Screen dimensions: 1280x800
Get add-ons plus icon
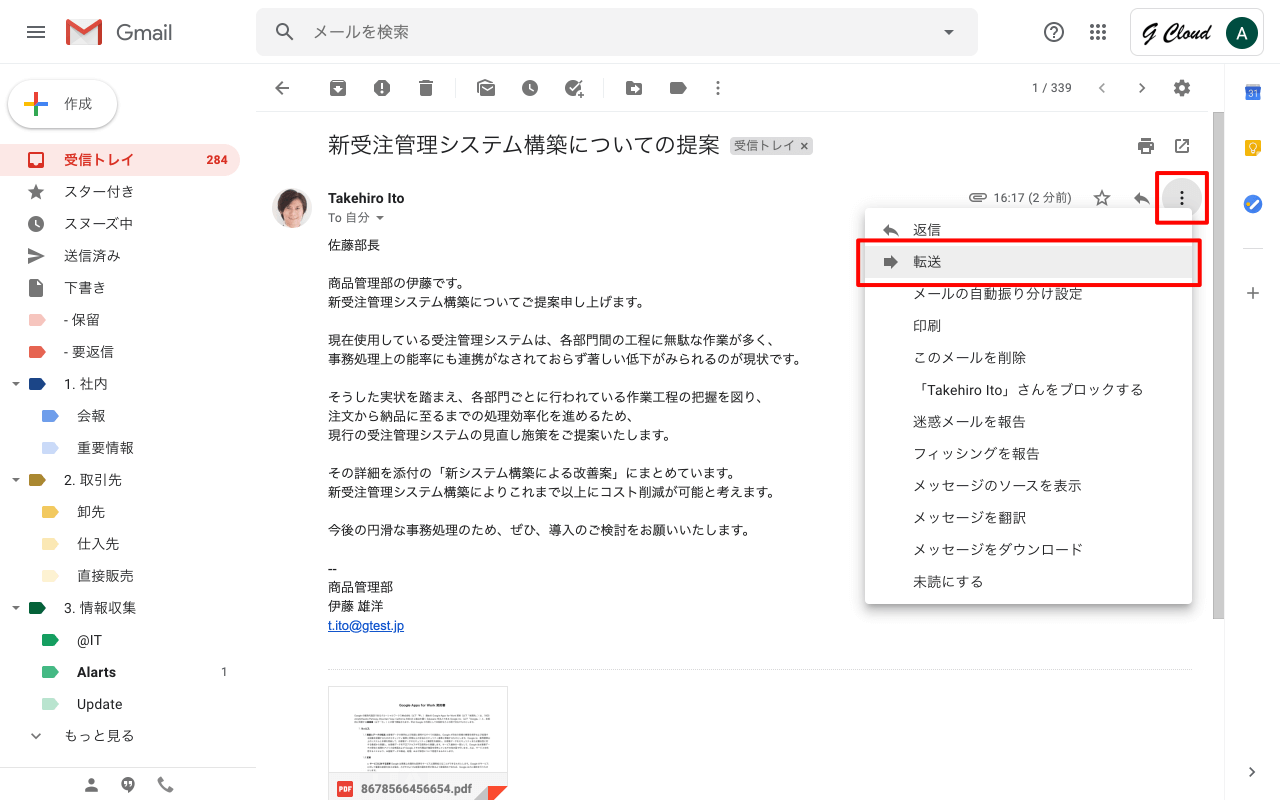(x=1252, y=293)
